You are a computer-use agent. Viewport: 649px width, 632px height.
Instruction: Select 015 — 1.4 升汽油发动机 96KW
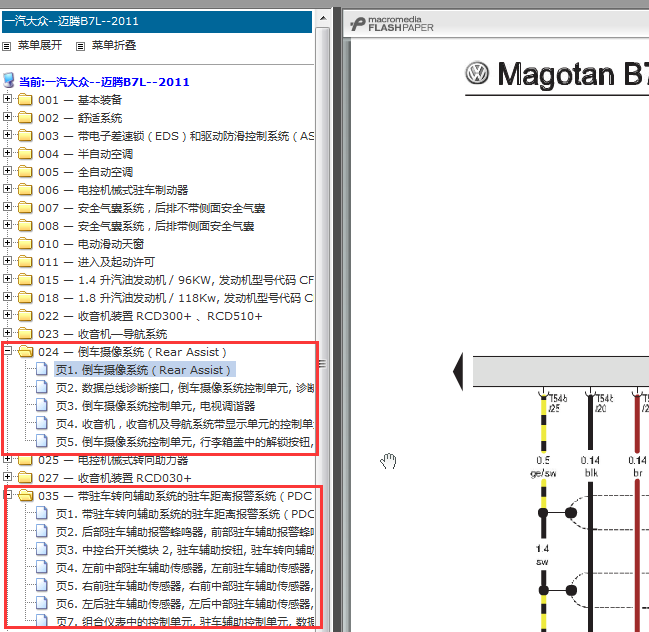pos(176,280)
